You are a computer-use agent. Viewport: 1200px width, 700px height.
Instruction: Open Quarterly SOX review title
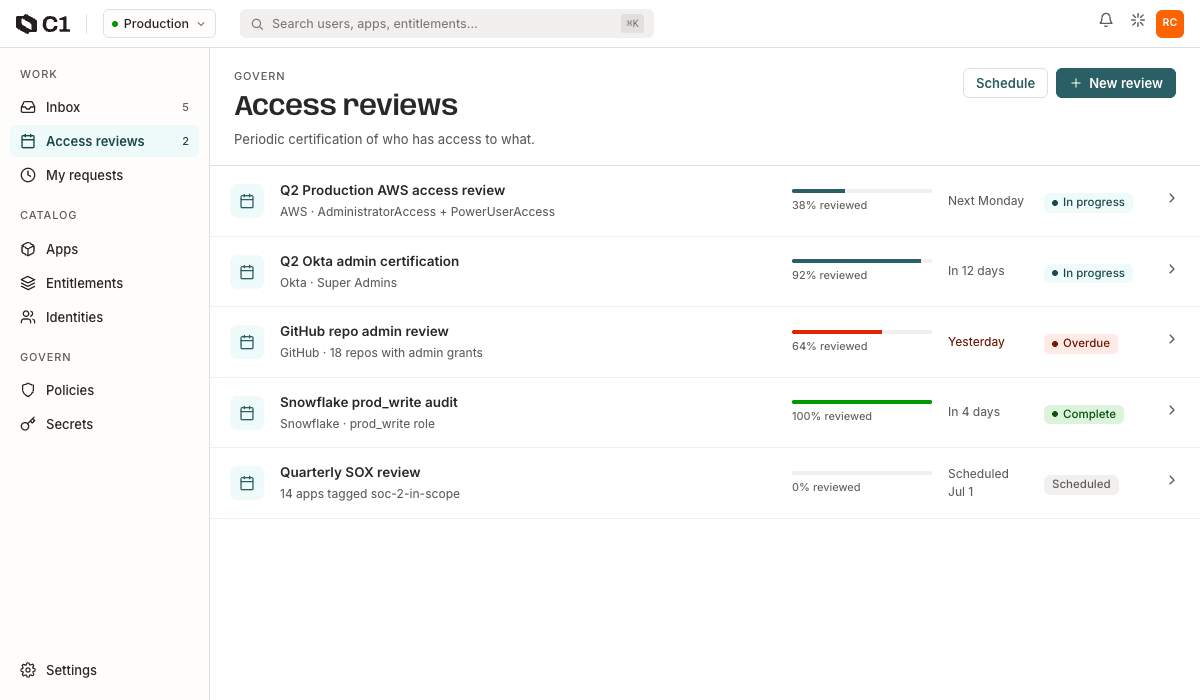pos(350,472)
